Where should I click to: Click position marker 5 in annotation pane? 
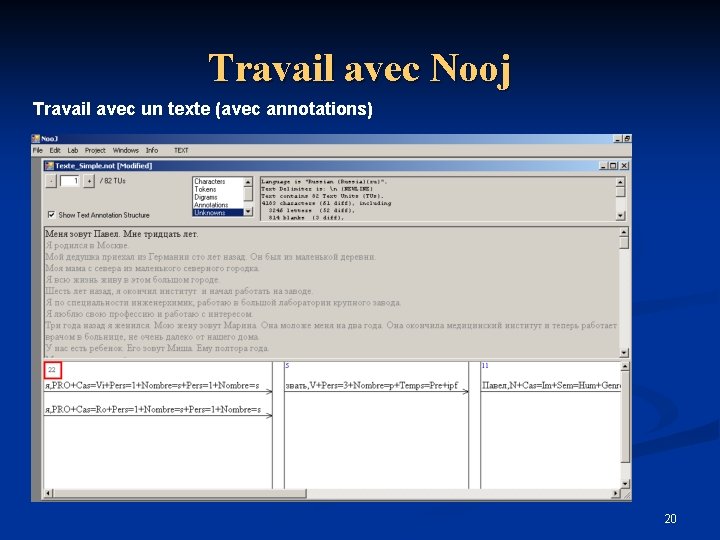[287, 366]
